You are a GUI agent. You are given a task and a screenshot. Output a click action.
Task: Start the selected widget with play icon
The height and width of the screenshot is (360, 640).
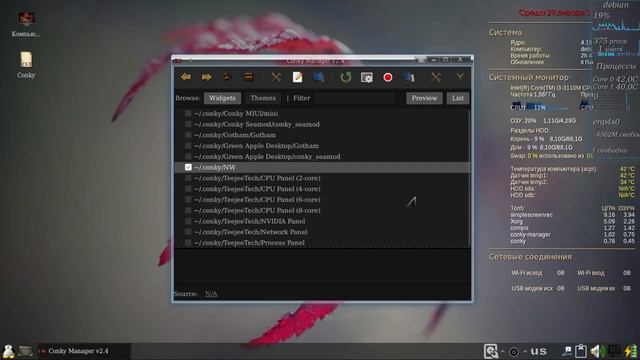click(227, 77)
